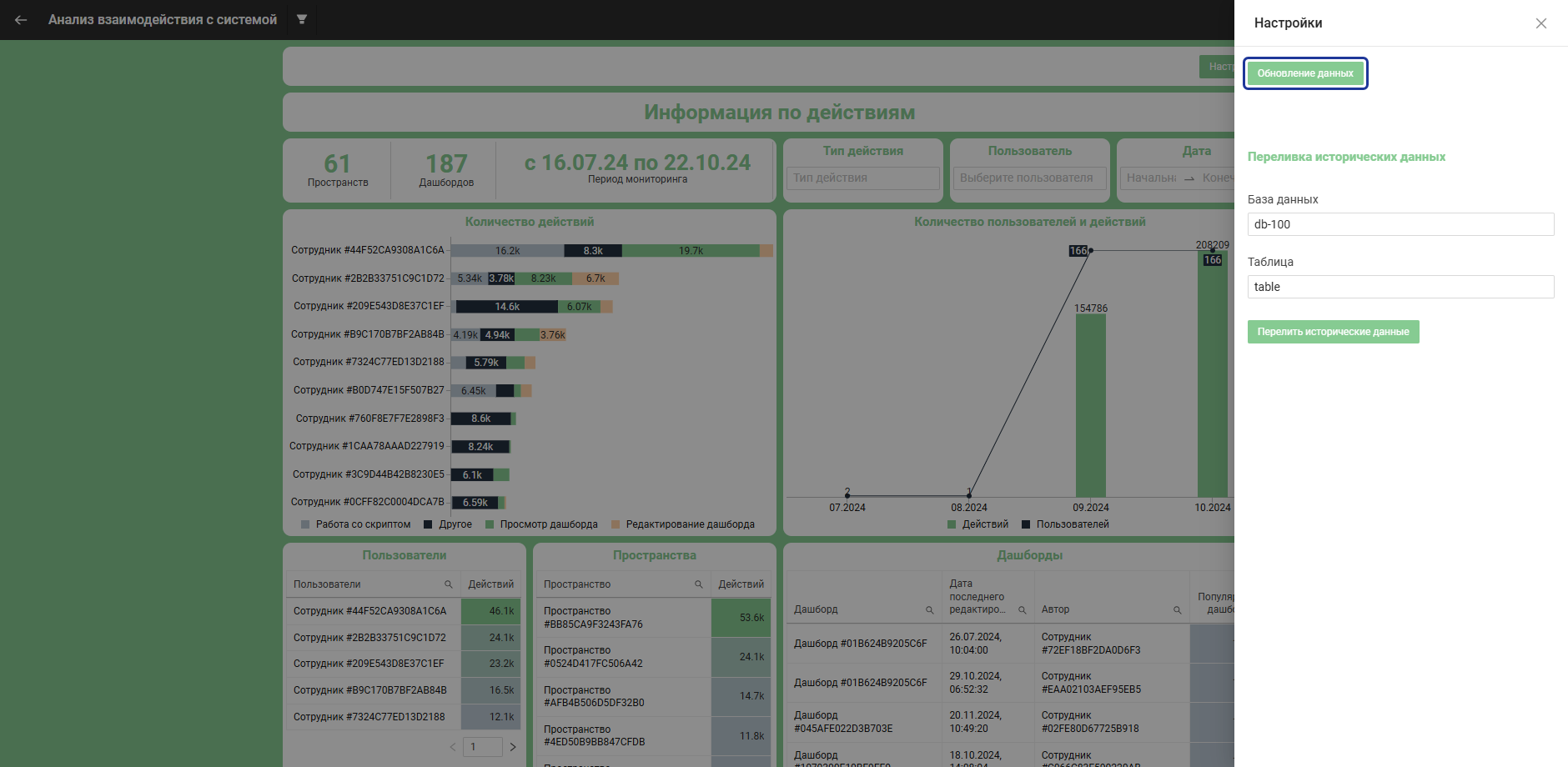Image resolution: width=1568 pixels, height=767 pixels.
Task: Focus the База данных input field
Action: [1400, 224]
